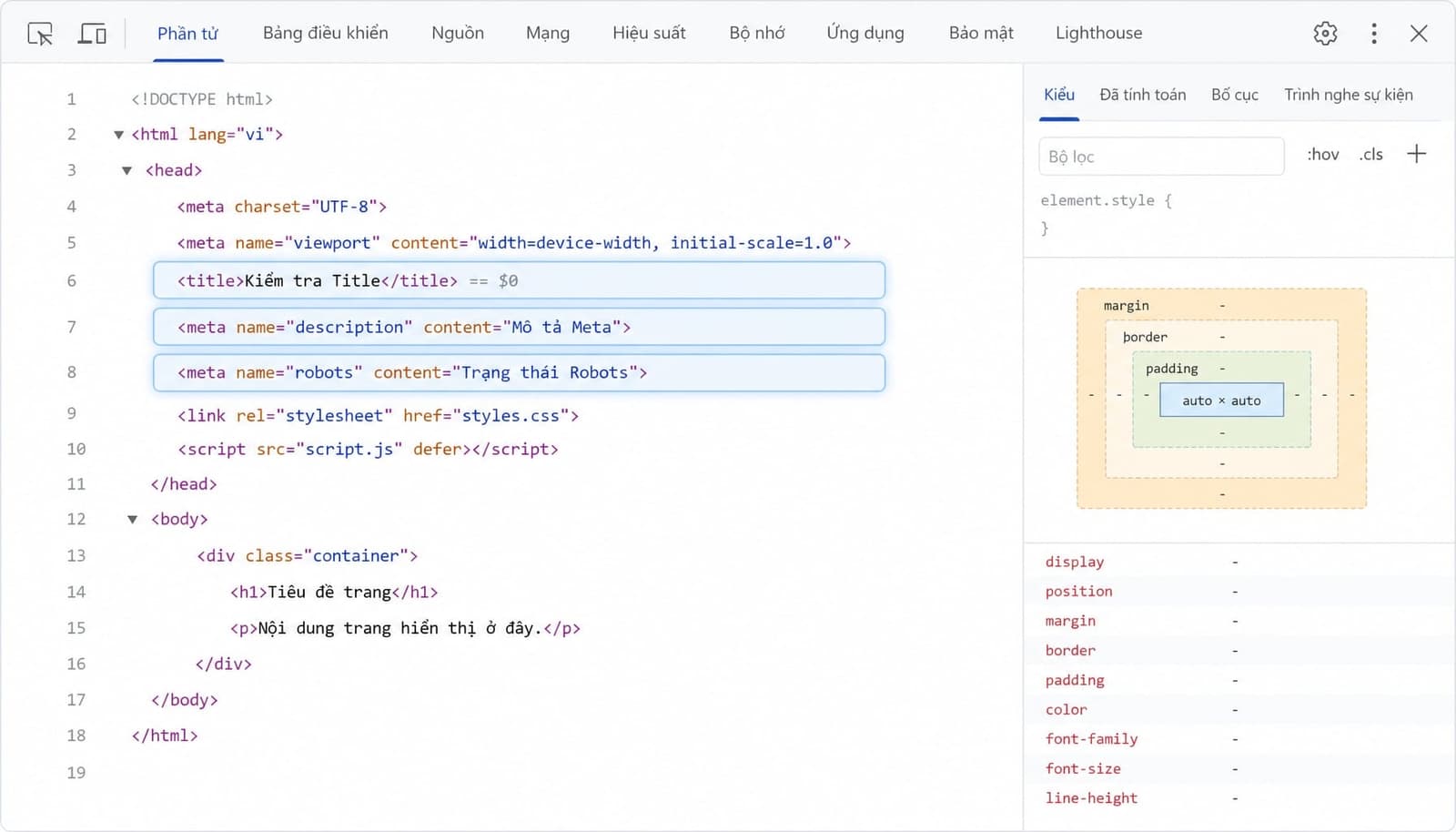
Task: Open the Bố cục sidebar tab
Action: (1235, 95)
